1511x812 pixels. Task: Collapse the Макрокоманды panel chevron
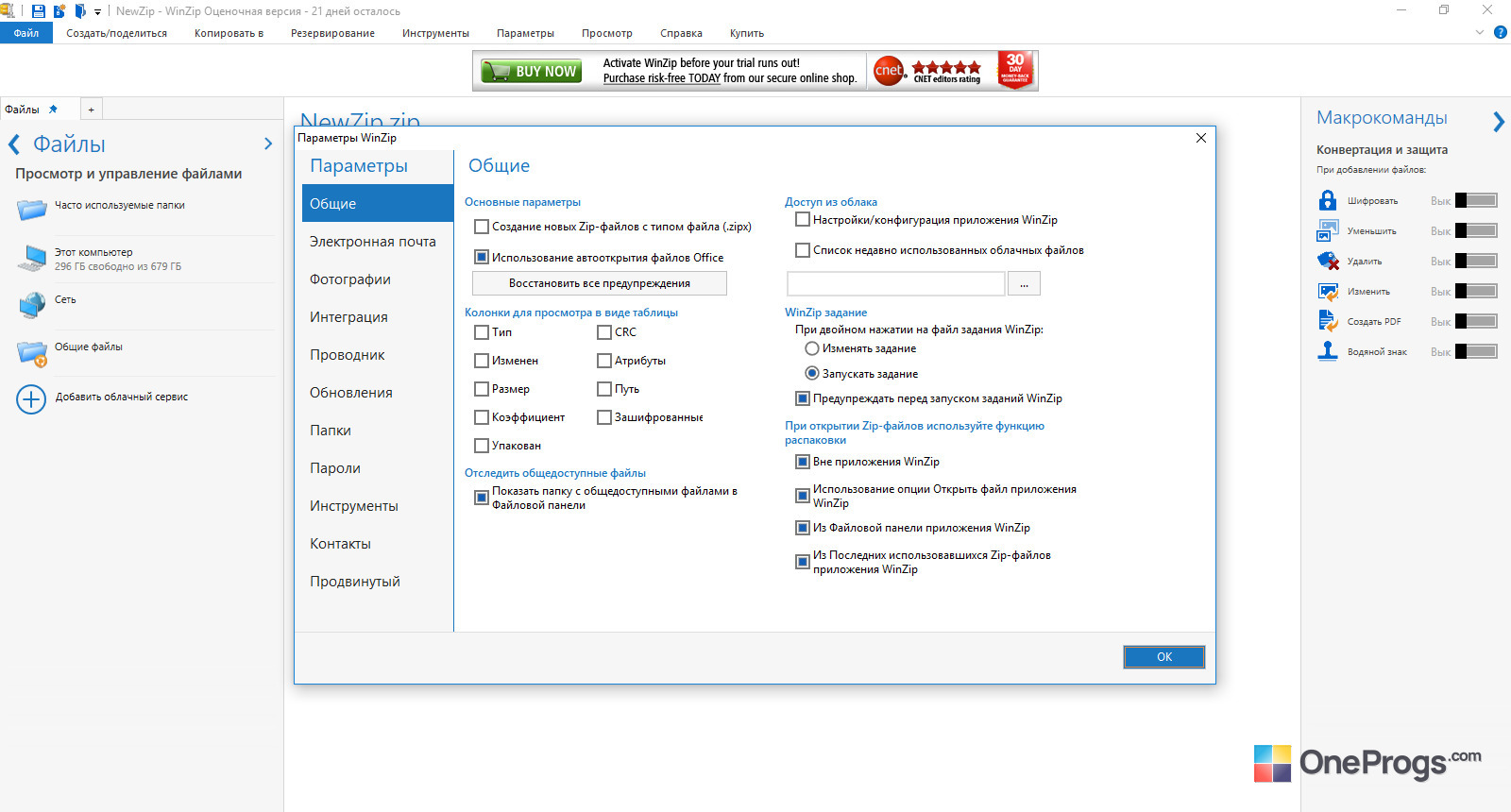click(1499, 121)
